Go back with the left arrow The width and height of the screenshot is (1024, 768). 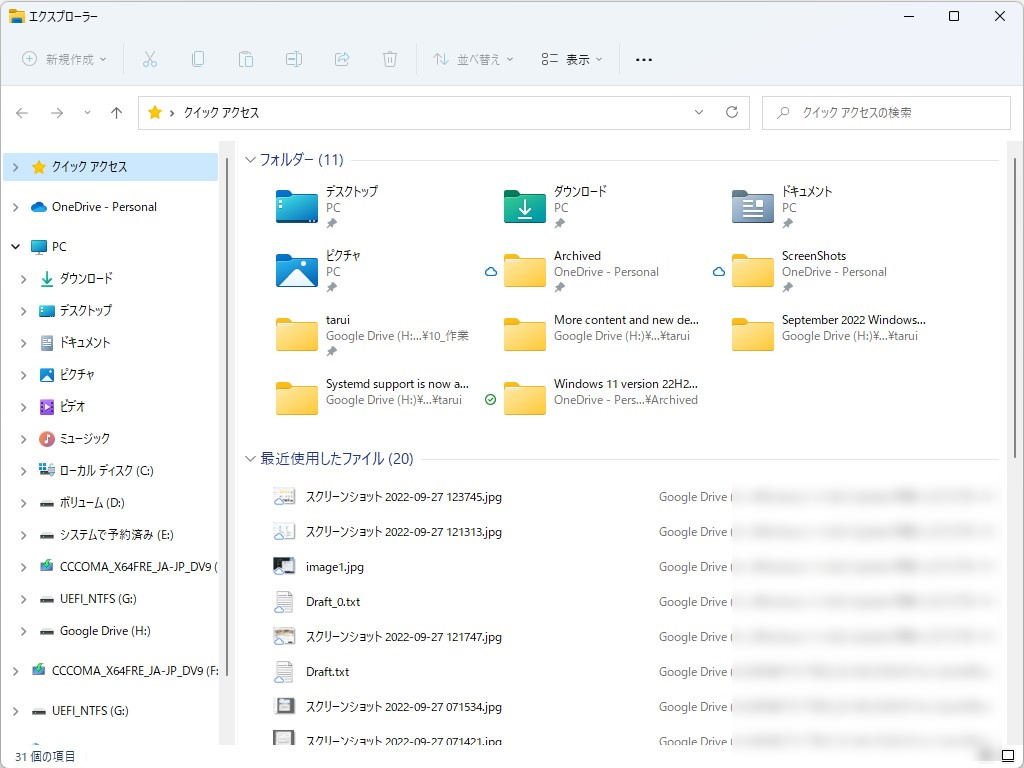(x=22, y=113)
